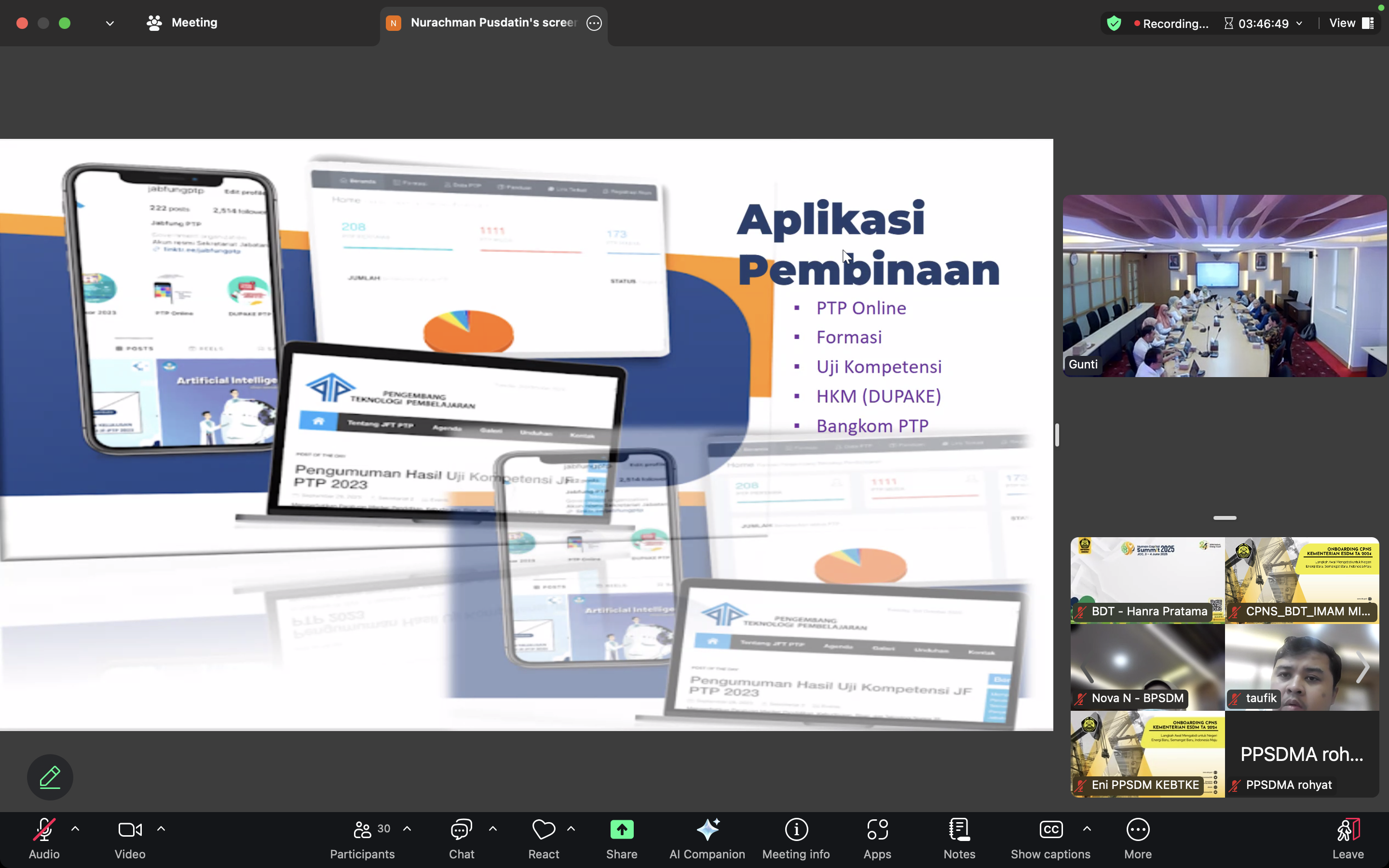Click the green encryption shield icon
1389x868 pixels.
(x=1114, y=23)
